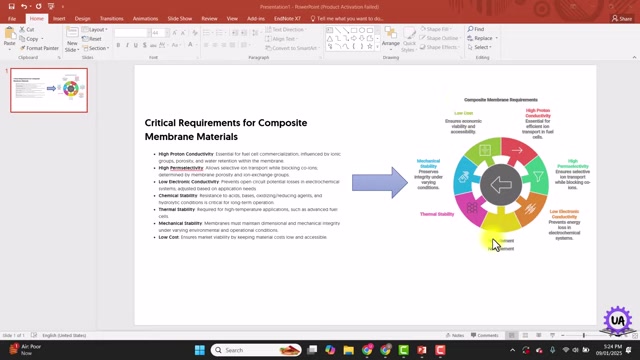The image size is (640, 360).
Task: Toggle Strikethrough formatting
Action: pyautogui.click(x=153, y=45)
